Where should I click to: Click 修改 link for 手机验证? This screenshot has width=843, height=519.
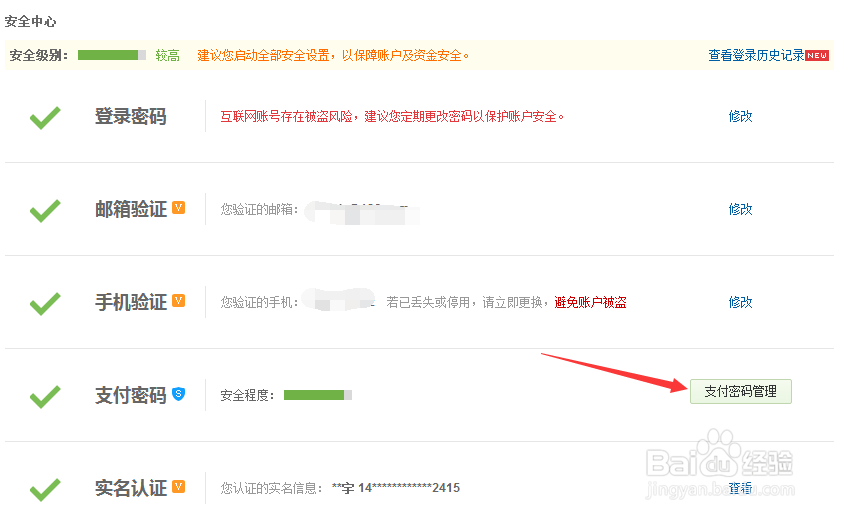[740, 302]
